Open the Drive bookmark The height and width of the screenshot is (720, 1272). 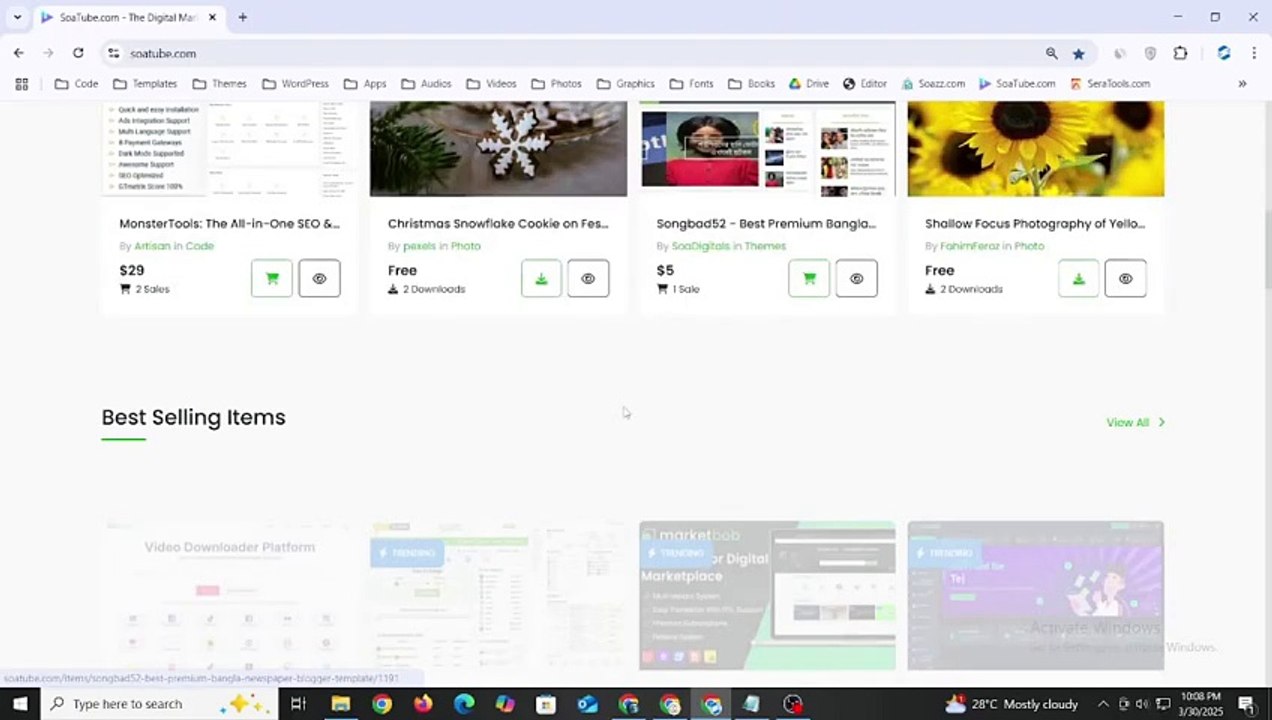[x=809, y=84]
